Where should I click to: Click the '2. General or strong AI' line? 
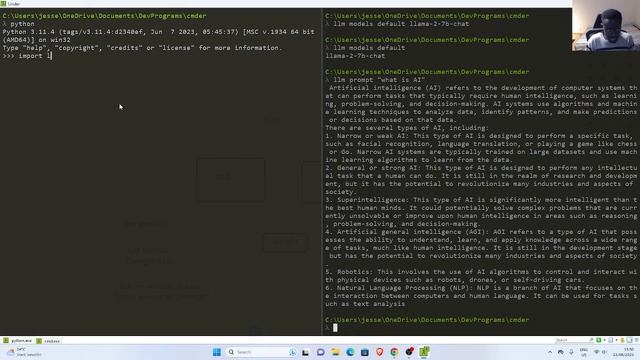[481, 168]
